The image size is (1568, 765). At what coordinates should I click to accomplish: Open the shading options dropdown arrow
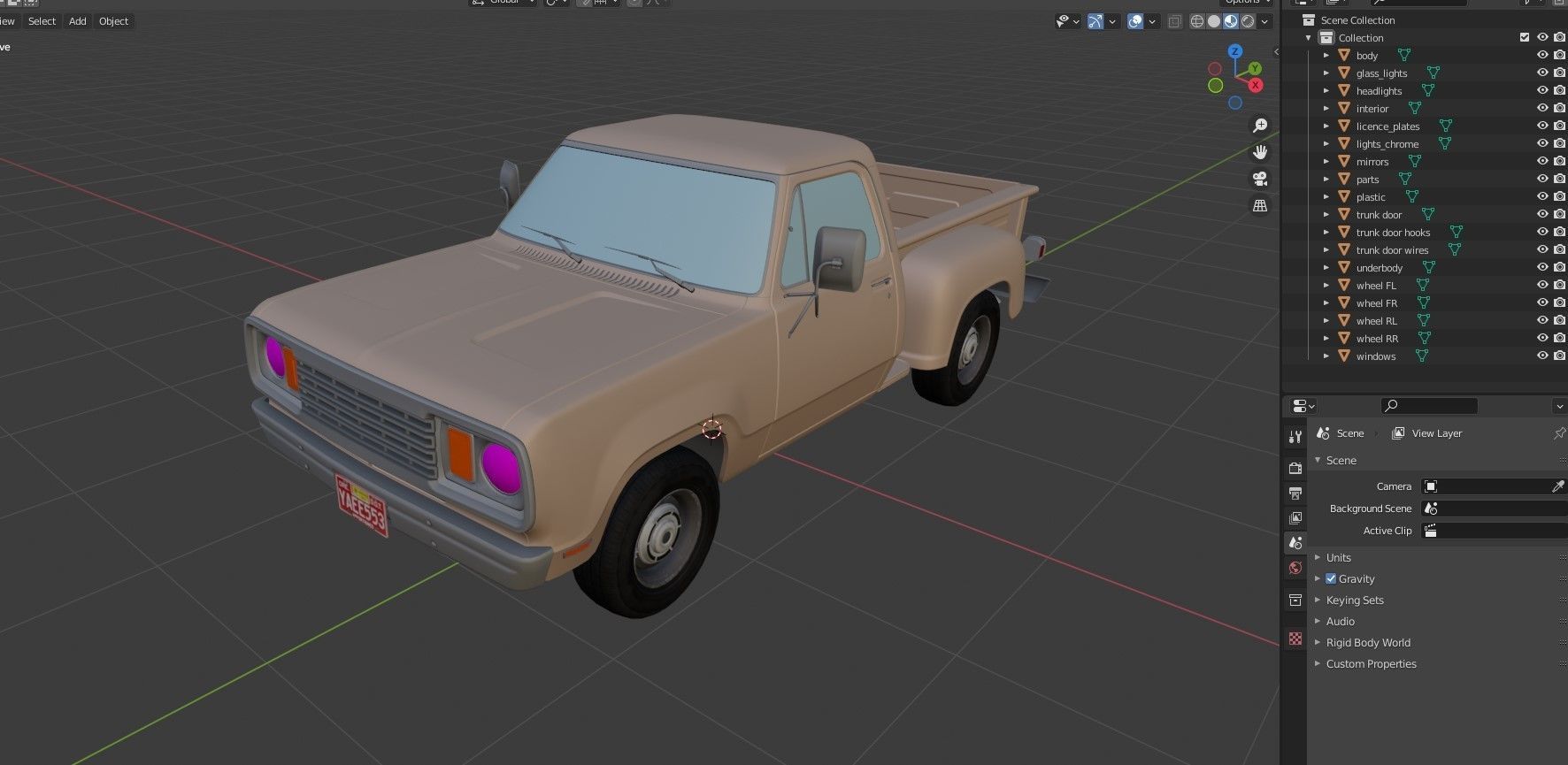(1265, 21)
